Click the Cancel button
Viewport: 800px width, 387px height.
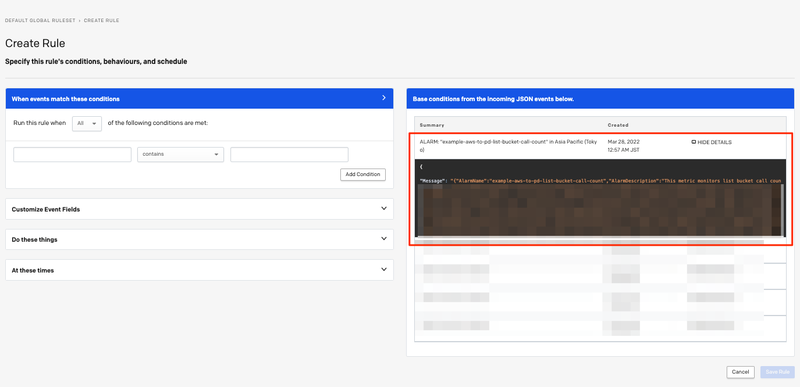[740, 372]
